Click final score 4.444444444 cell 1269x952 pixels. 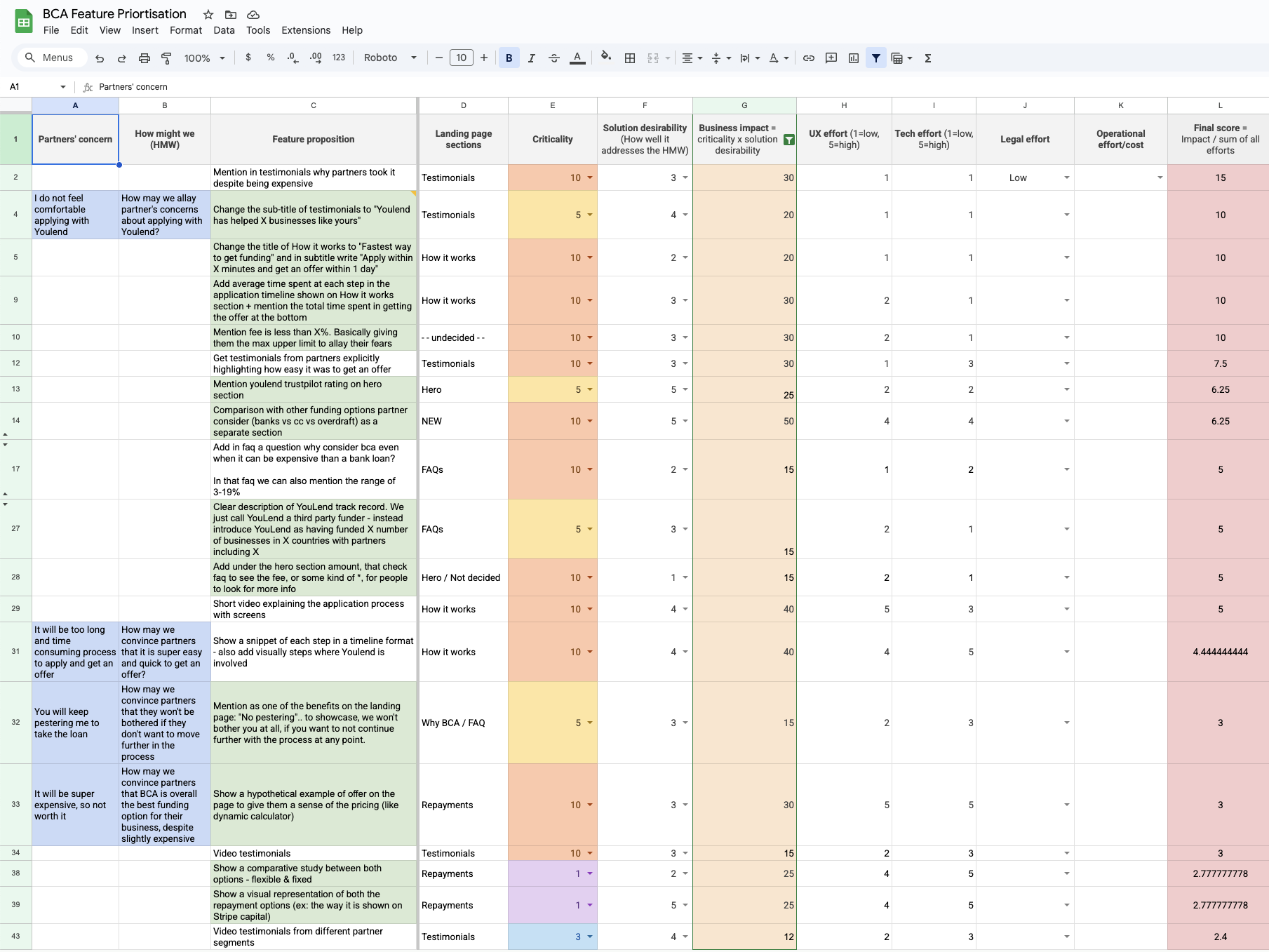coord(1220,652)
